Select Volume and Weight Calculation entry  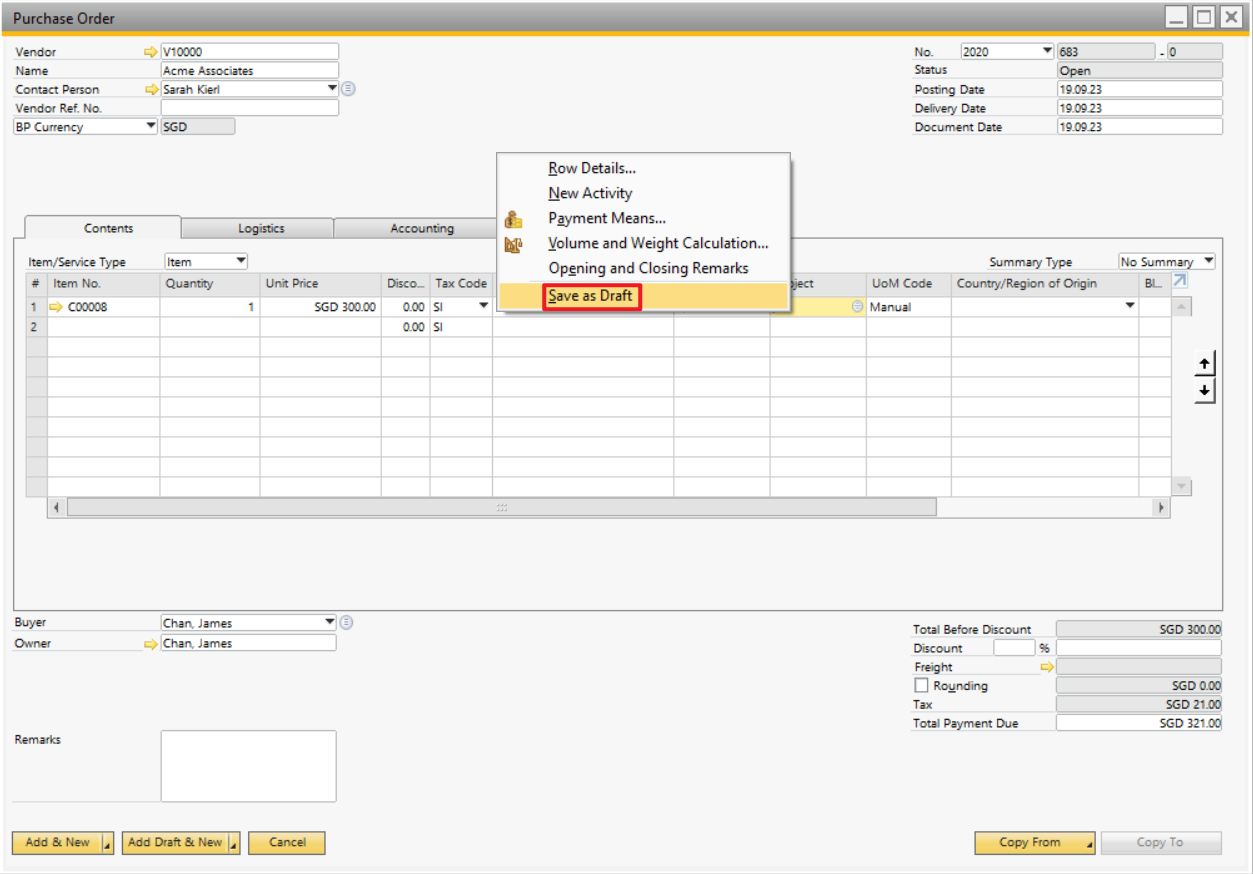658,244
